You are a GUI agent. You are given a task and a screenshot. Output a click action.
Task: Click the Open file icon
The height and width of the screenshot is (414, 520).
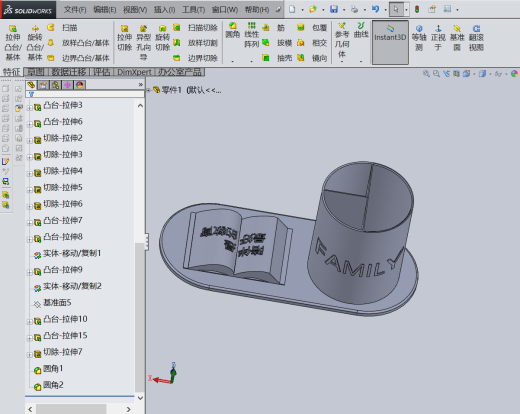[x=313, y=9]
